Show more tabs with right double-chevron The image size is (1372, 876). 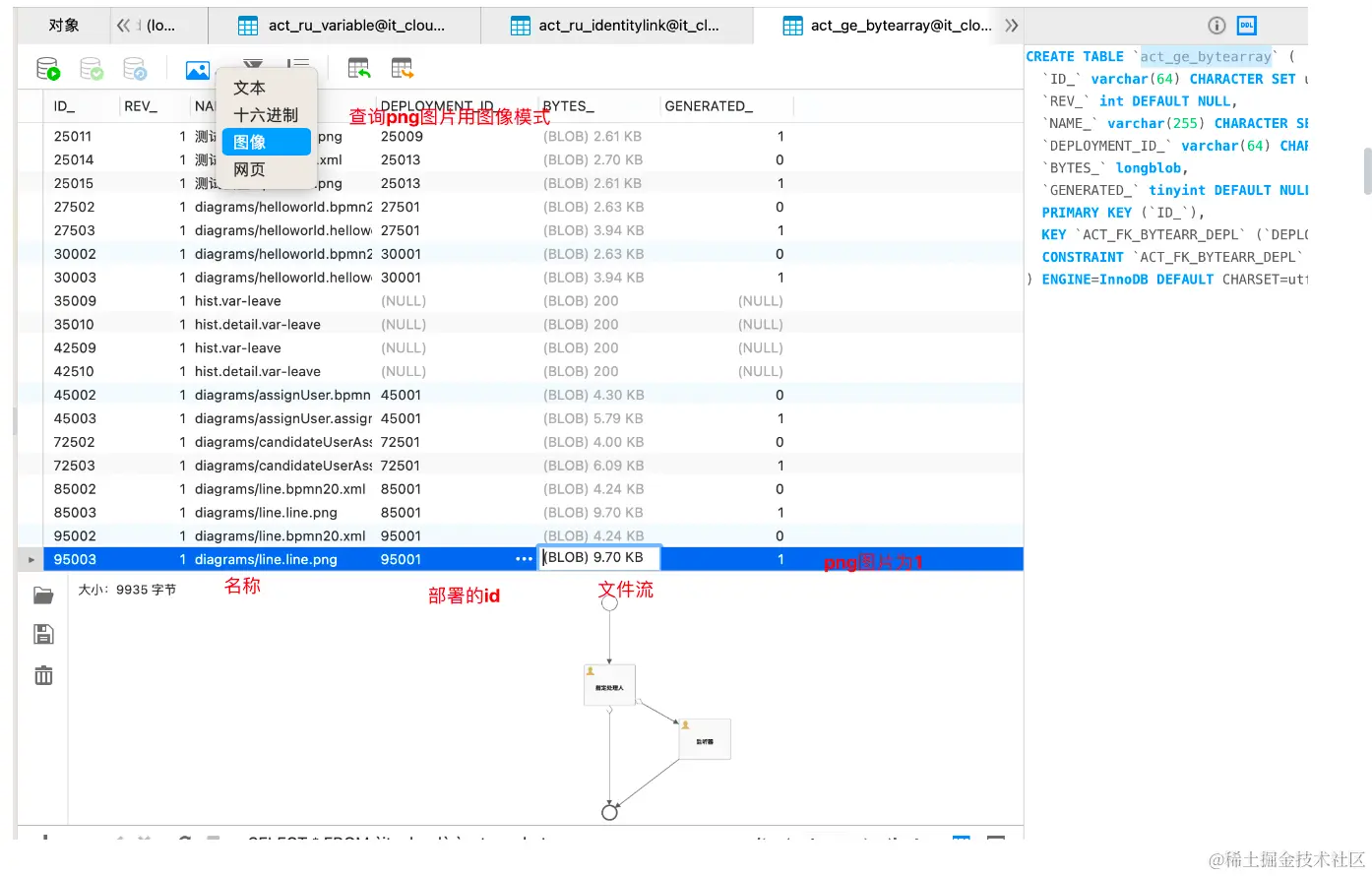pyautogui.click(x=1011, y=26)
